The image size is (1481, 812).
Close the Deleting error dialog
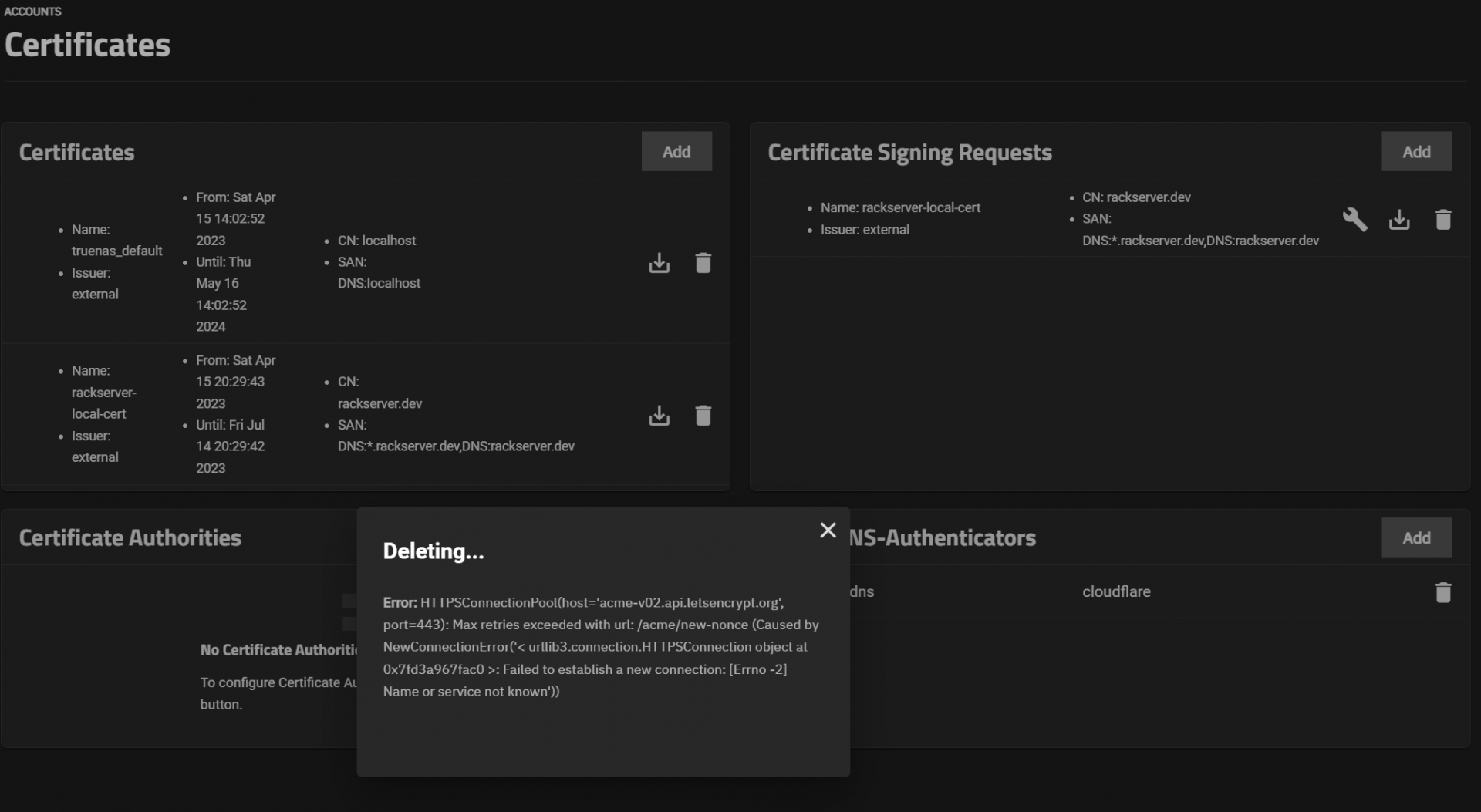point(828,531)
